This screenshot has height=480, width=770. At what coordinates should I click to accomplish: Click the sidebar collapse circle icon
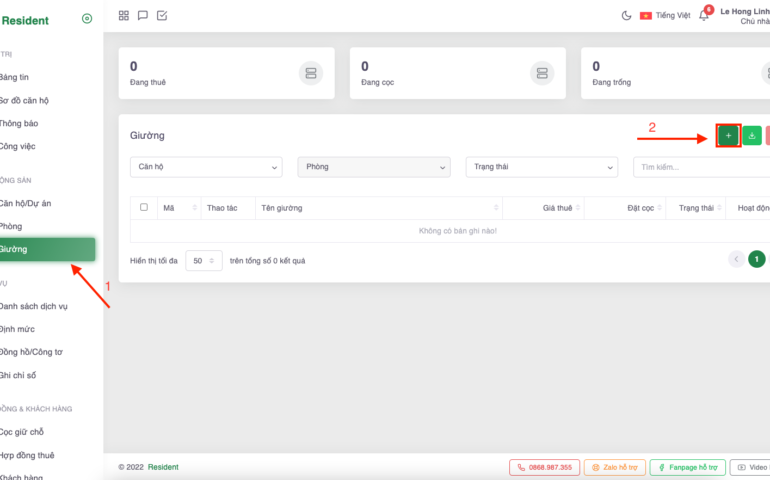coord(87,19)
